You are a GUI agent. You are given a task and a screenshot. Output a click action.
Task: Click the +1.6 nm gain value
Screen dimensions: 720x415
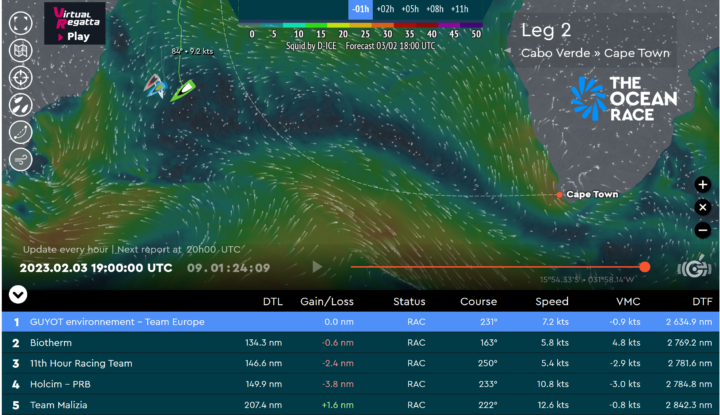[x=338, y=405]
